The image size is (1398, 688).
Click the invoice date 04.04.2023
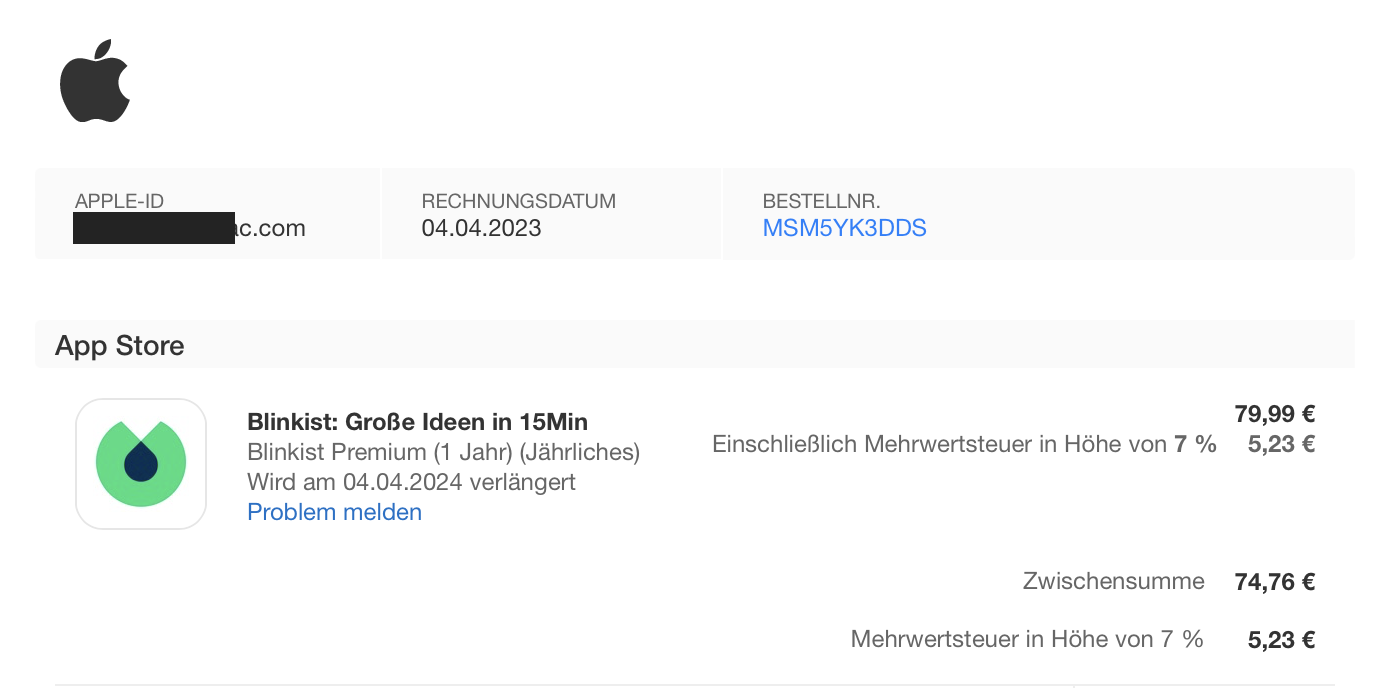click(481, 228)
